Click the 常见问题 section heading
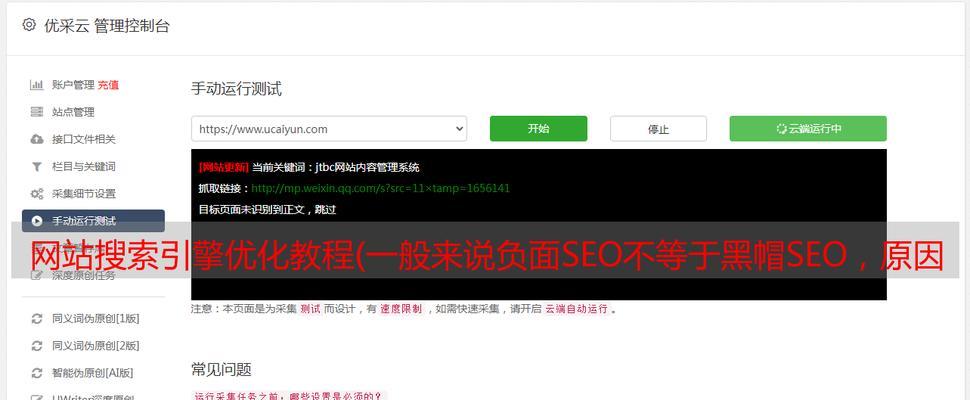 tap(221, 370)
